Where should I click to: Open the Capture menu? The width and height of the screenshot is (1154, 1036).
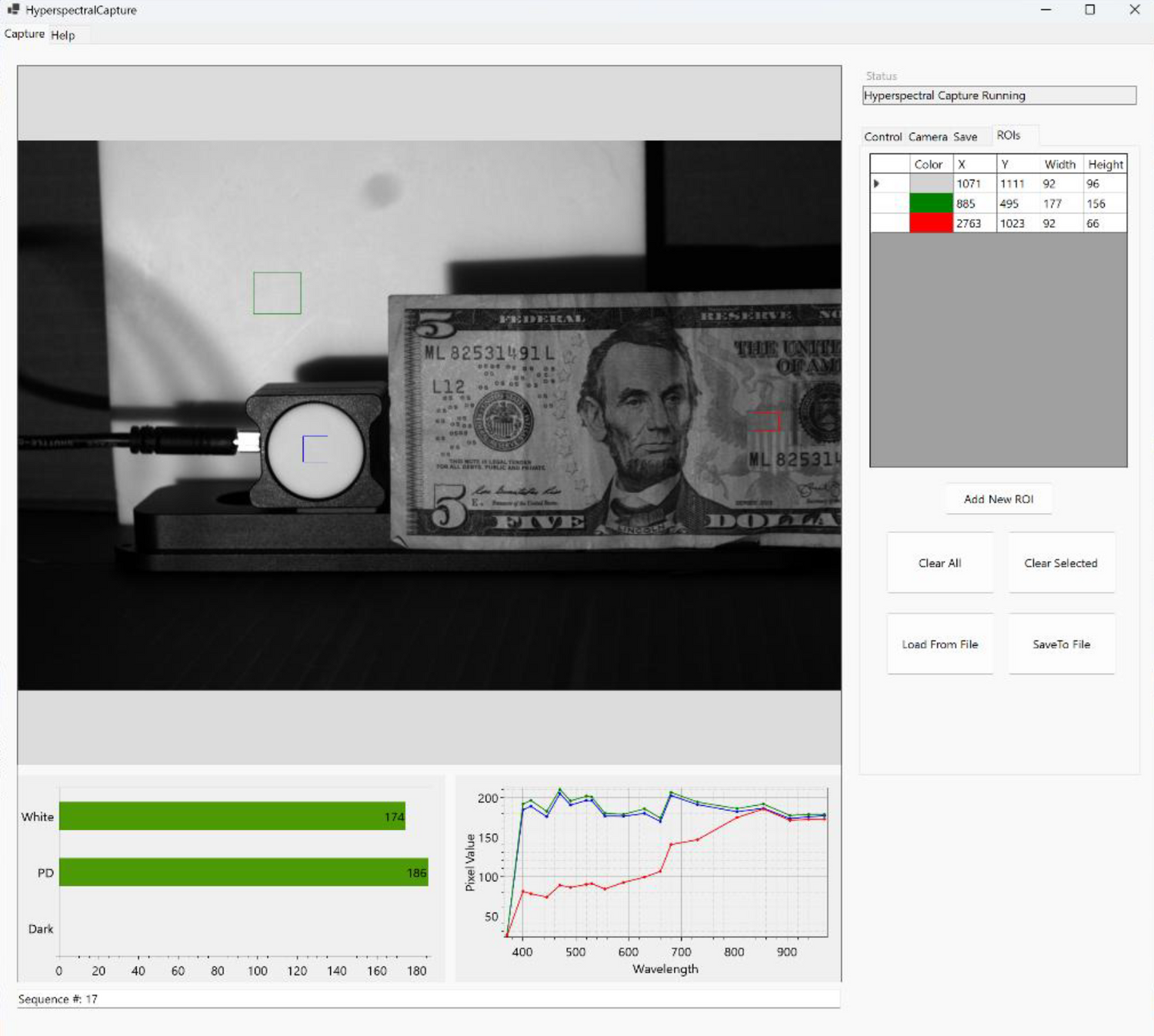25,34
